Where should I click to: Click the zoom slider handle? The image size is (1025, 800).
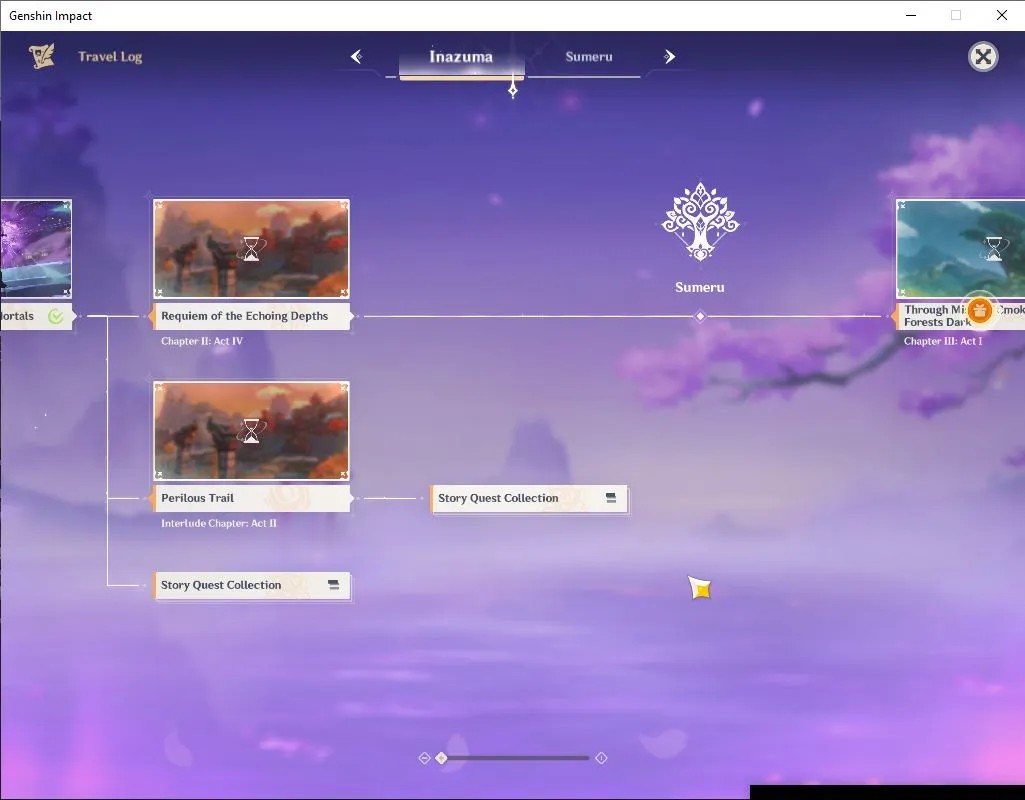point(442,758)
